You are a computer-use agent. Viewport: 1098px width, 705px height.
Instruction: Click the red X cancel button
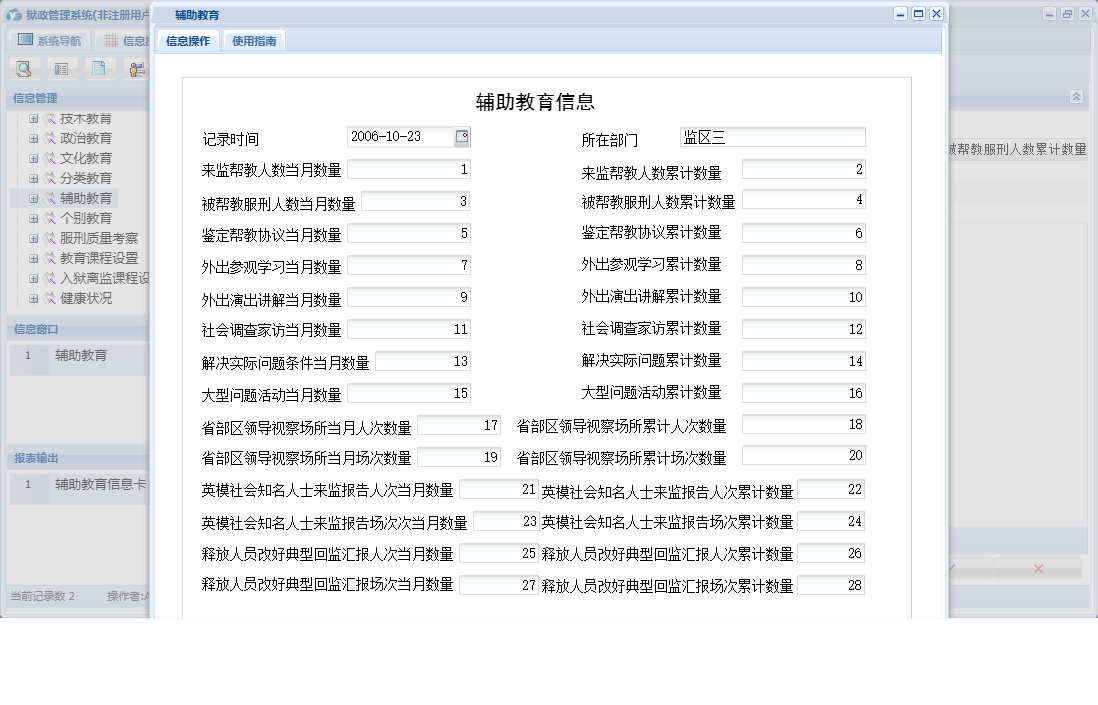click(1039, 567)
